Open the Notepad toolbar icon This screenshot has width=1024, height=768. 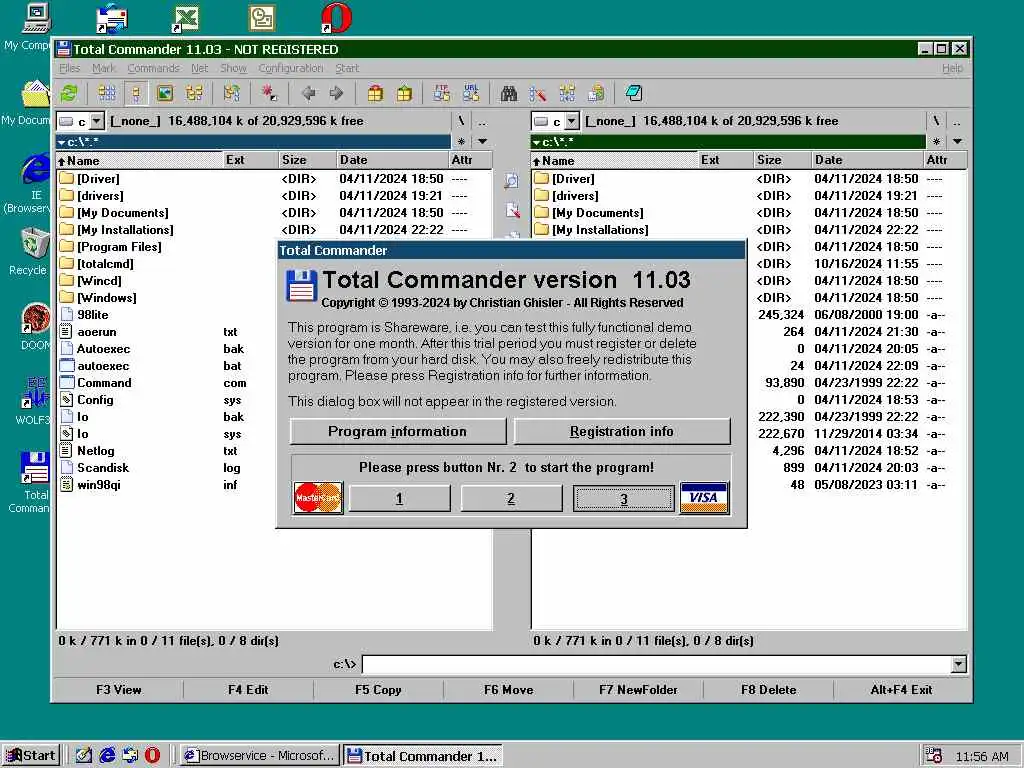pos(633,93)
